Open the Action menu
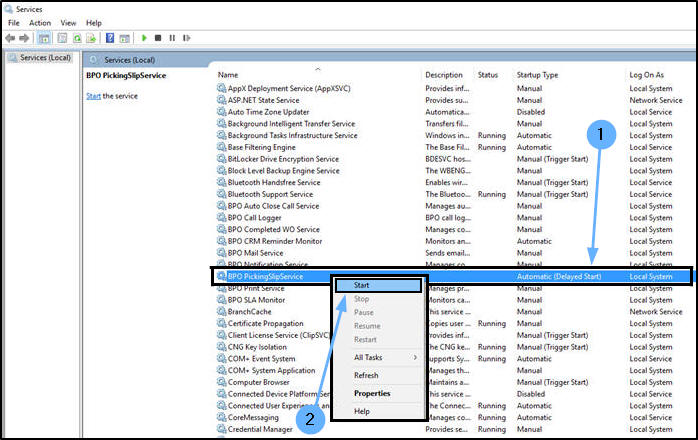Viewport: 698px width, 440px height. point(40,23)
